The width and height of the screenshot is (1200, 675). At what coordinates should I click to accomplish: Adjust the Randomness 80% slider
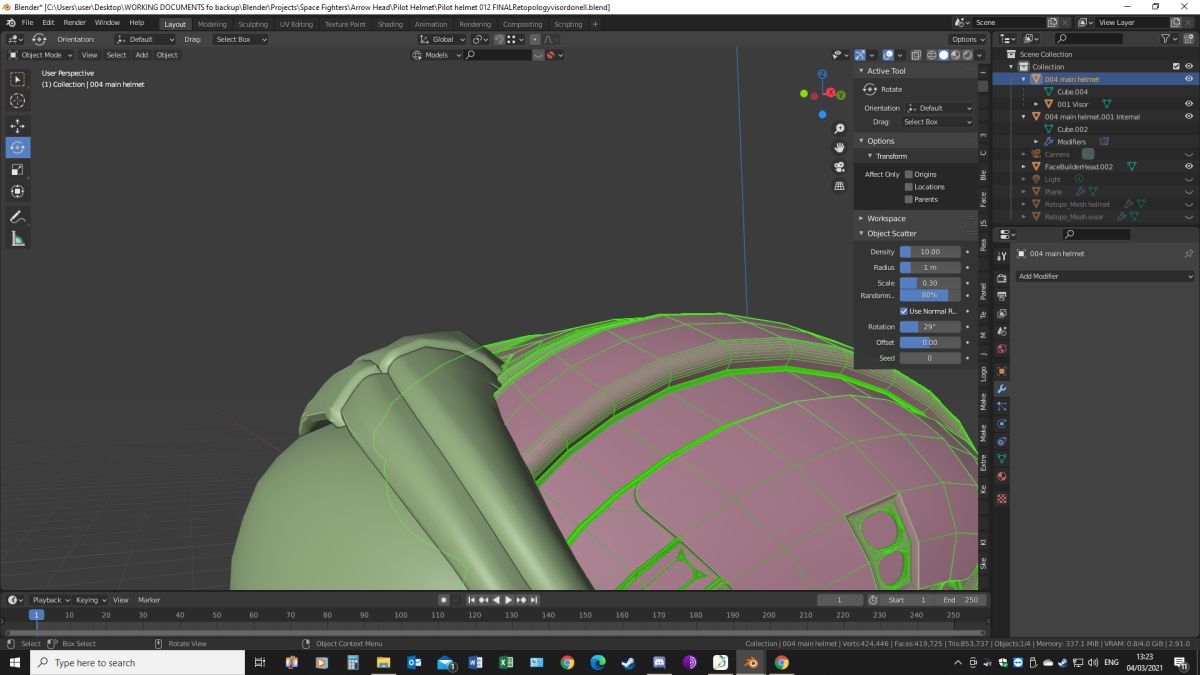[930, 295]
